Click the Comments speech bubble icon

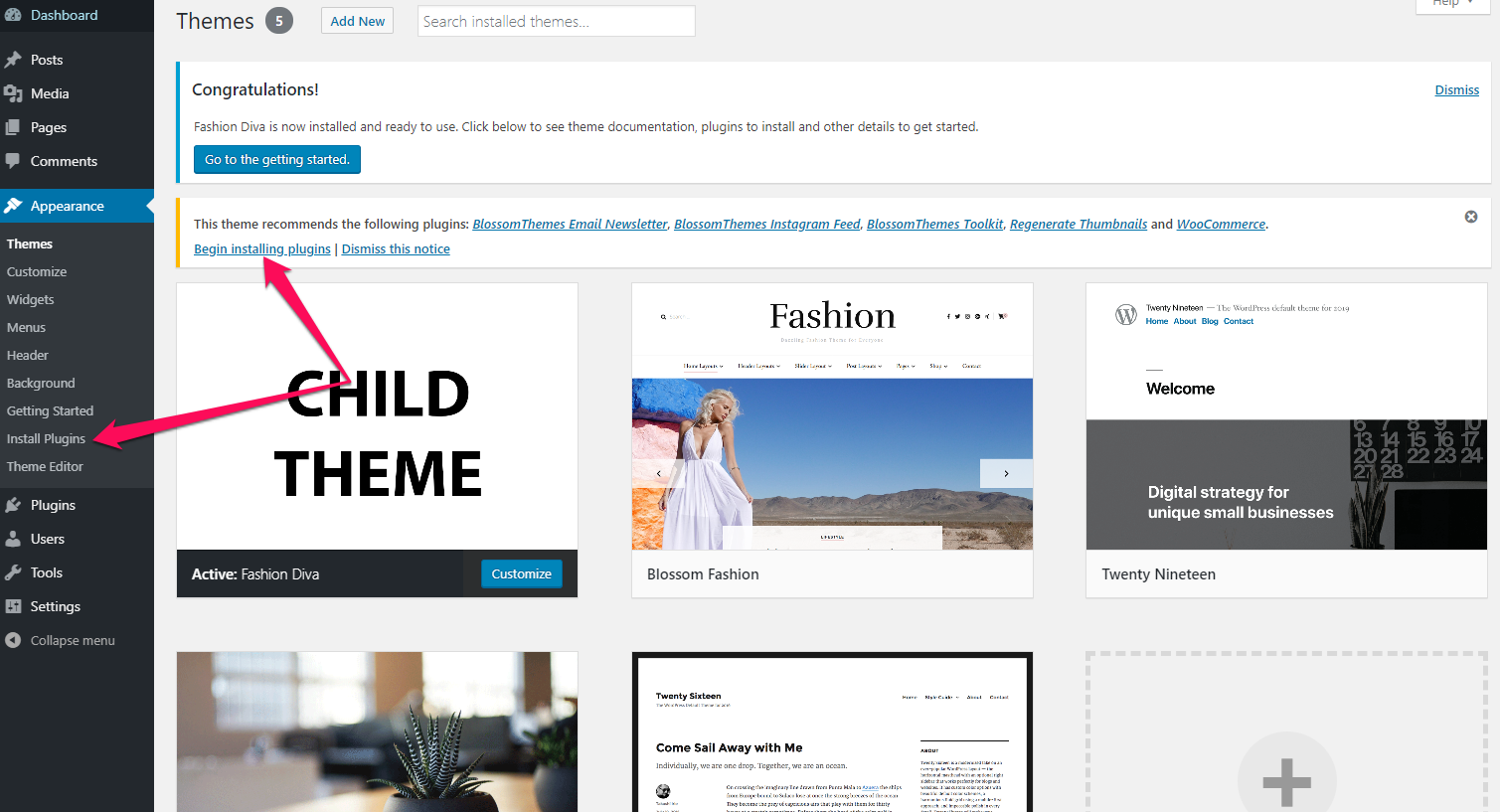[13, 161]
